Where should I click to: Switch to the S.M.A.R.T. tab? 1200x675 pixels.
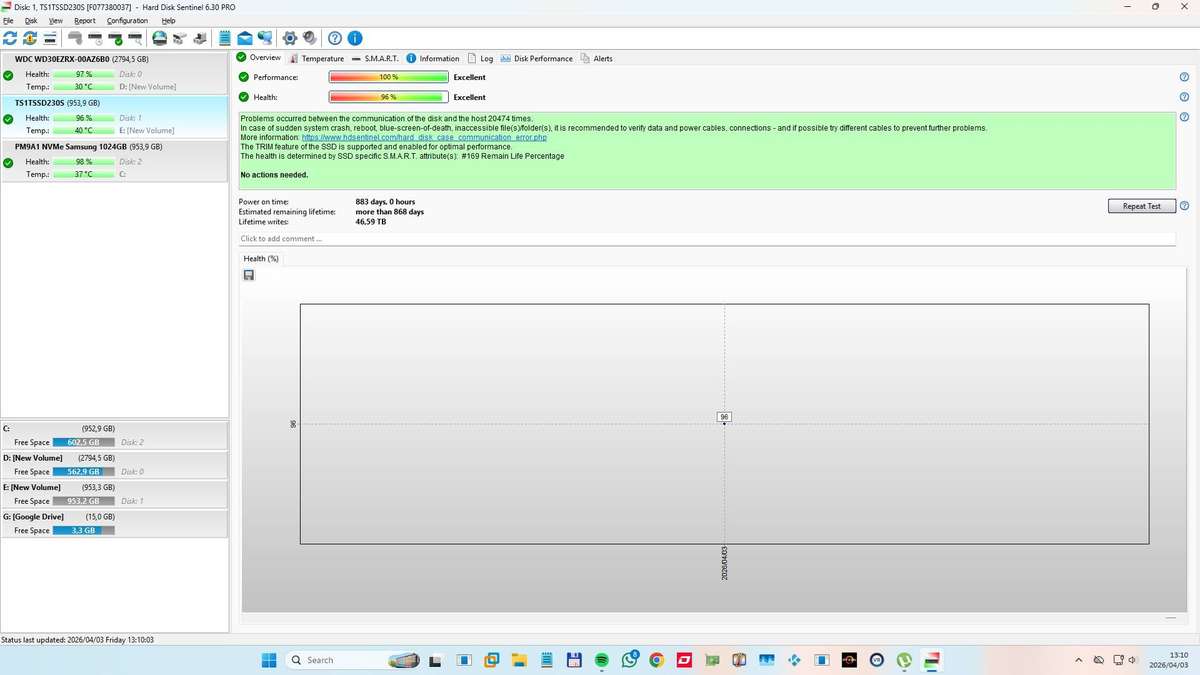pos(375,58)
